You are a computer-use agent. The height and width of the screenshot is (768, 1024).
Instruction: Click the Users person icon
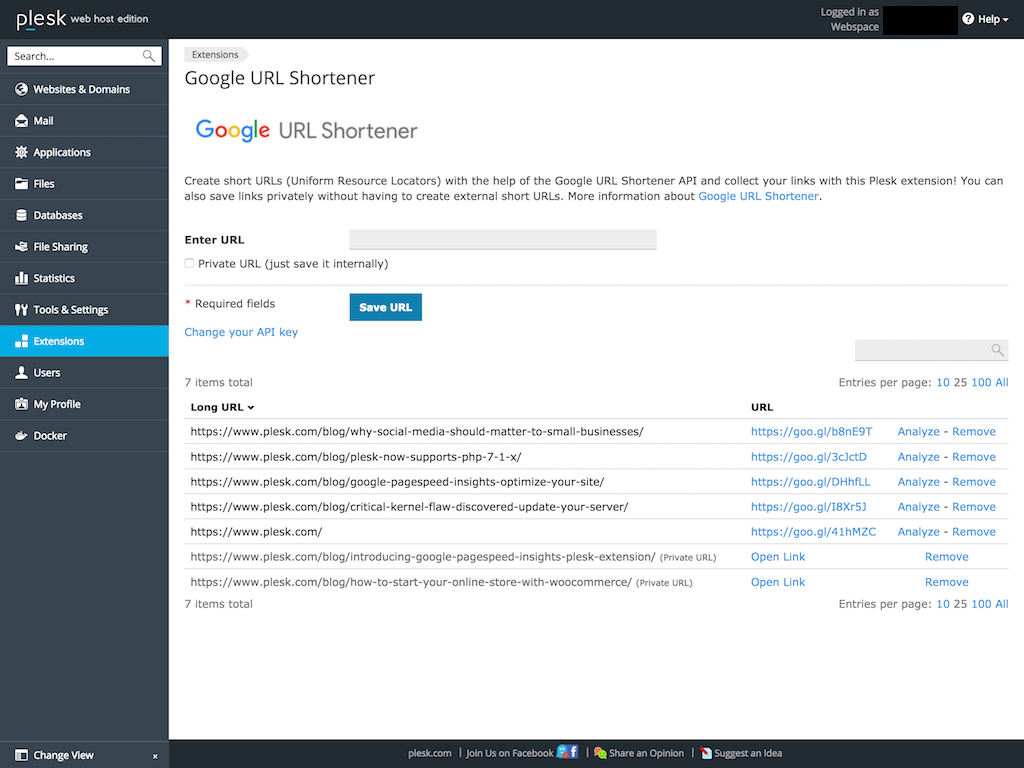22,372
